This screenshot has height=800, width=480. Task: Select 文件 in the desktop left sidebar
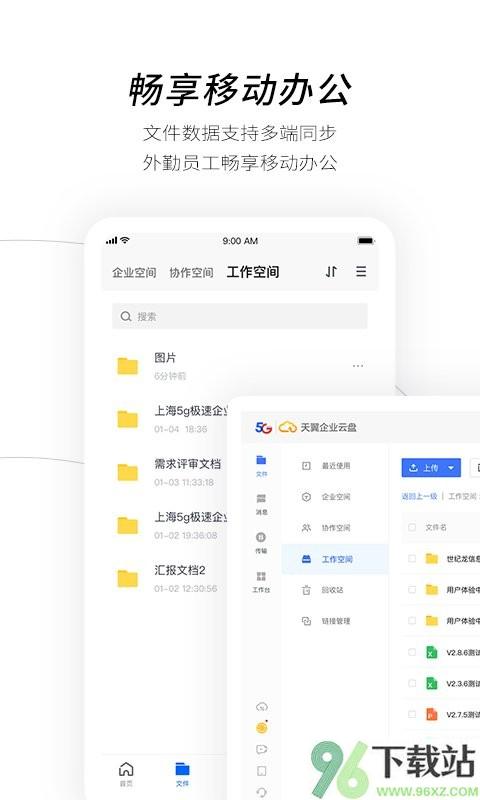click(261, 465)
